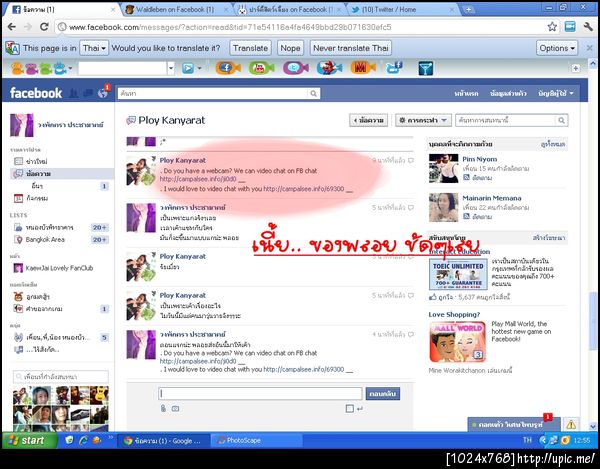Bookmark page with the star icon
The height and width of the screenshot is (469, 600).
click(552, 27)
